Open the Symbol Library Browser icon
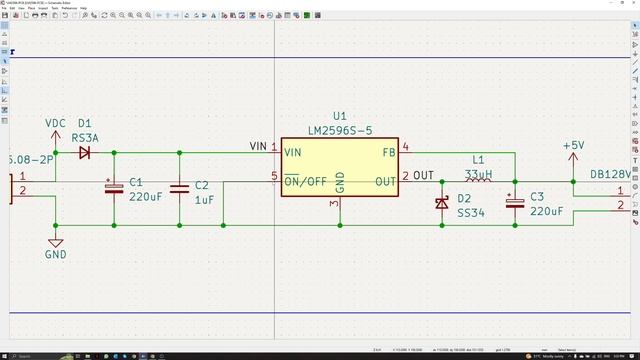The width and height of the screenshot is (640, 360). 233,15
